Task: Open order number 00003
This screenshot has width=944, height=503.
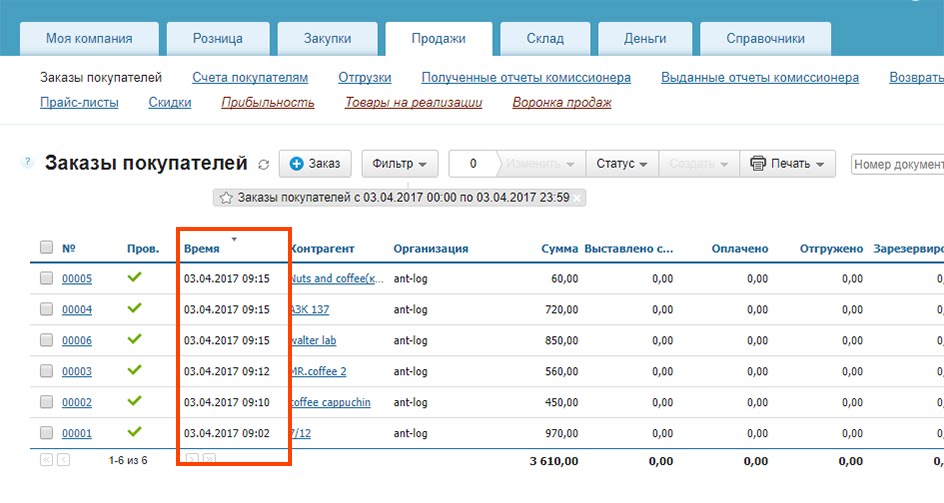Action: pos(77,372)
